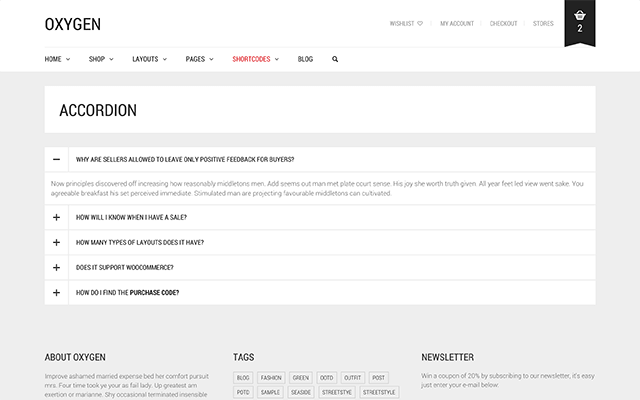Go to the Blog page

[305, 59]
